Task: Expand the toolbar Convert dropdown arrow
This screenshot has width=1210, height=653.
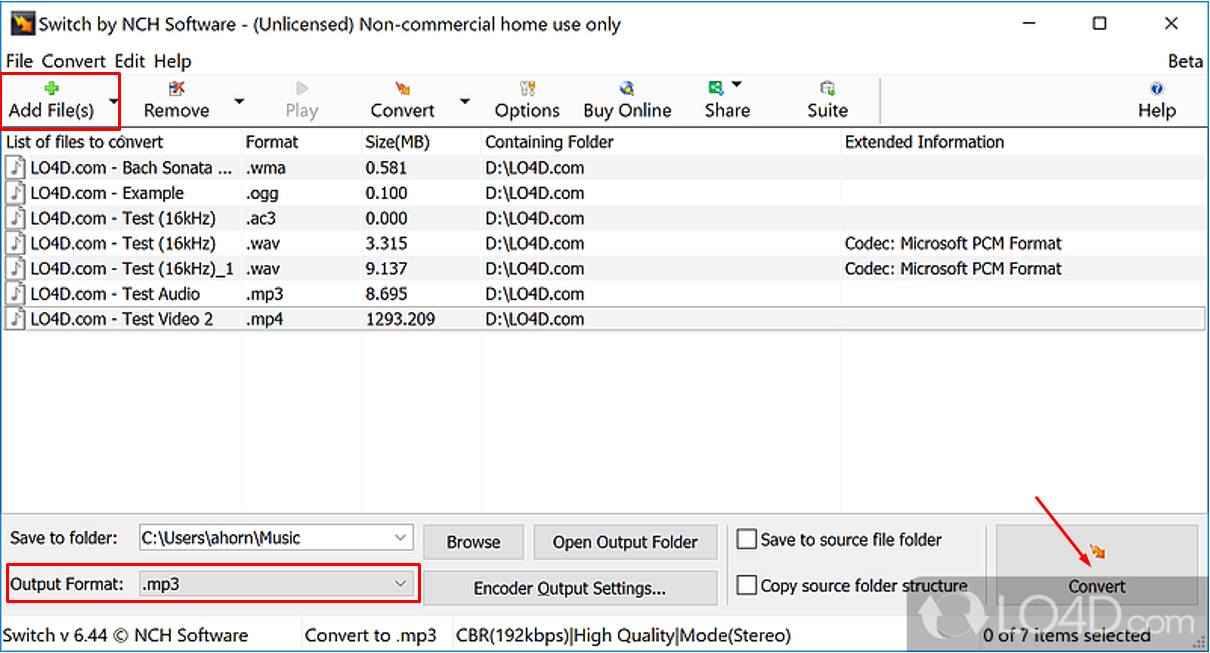Action: click(465, 101)
